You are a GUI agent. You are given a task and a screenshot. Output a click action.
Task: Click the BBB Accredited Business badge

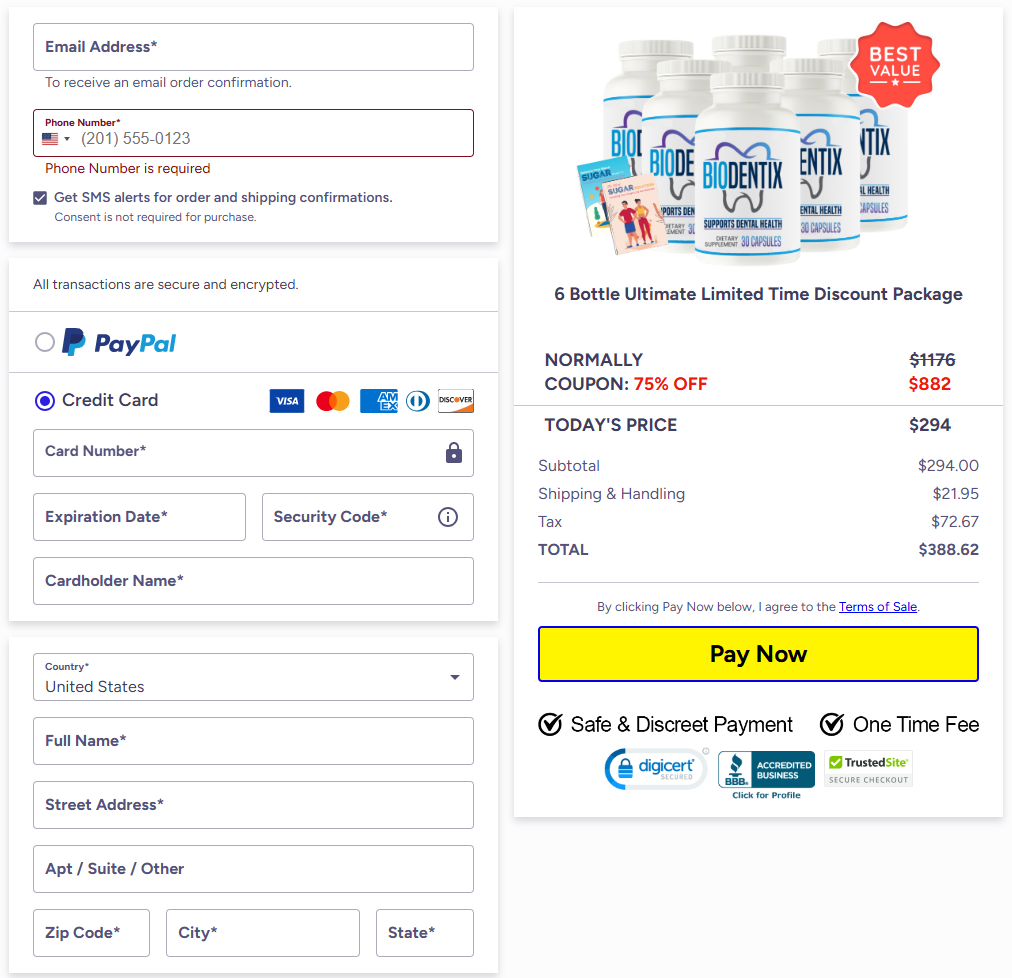point(766,774)
